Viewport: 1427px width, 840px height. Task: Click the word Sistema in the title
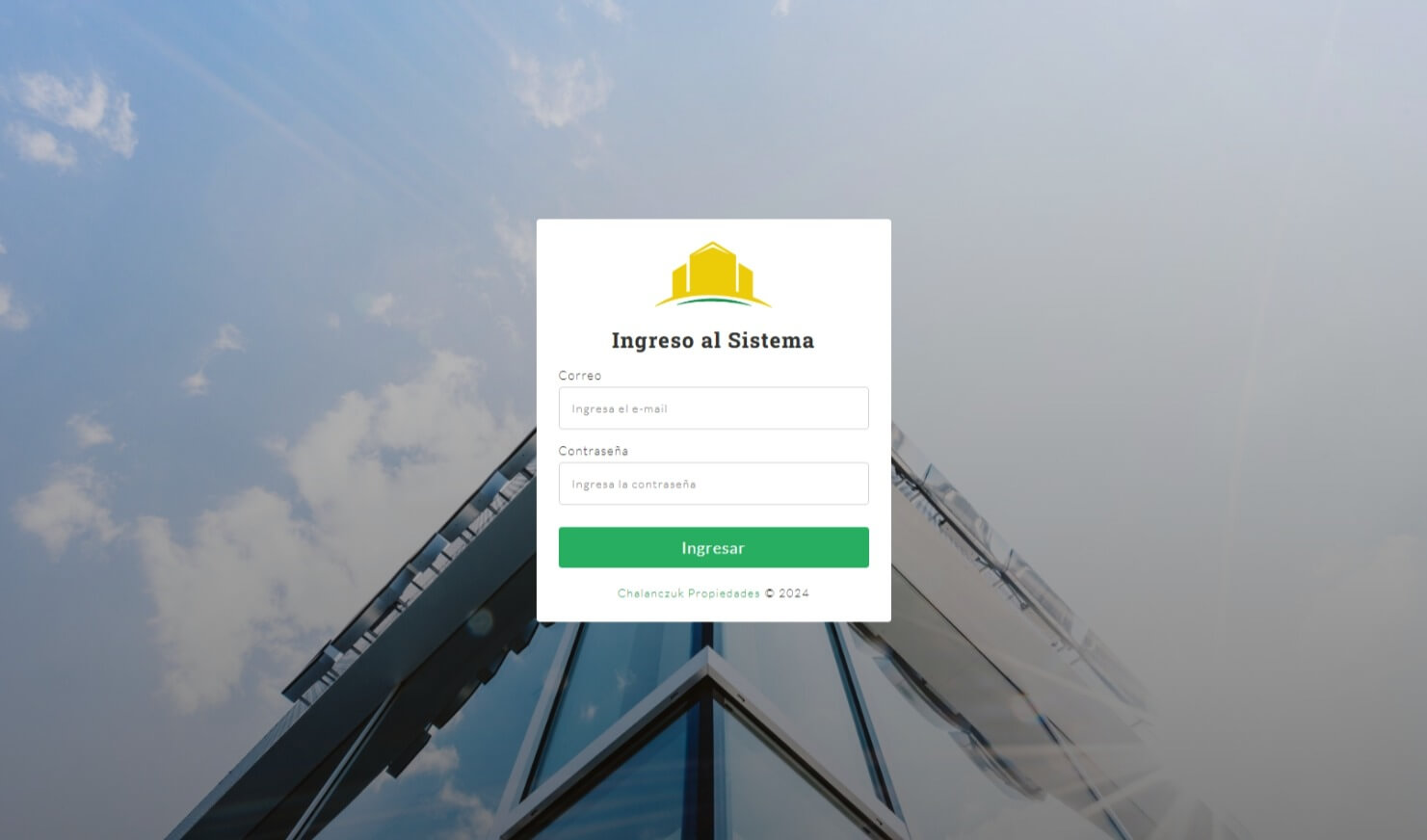point(771,340)
